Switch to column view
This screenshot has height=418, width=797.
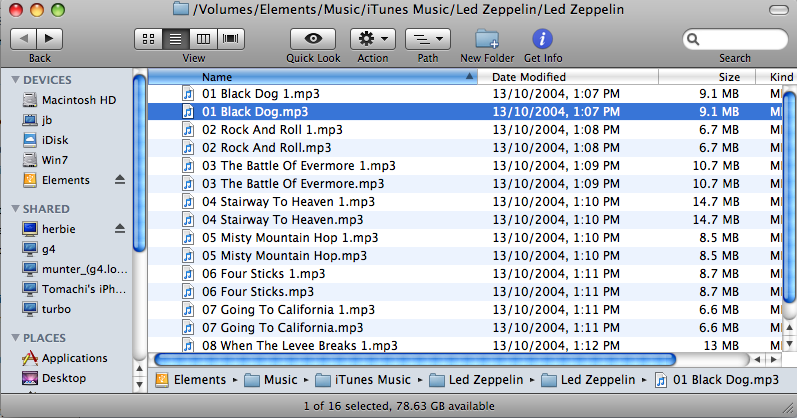pyautogui.click(x=203, y=39)
